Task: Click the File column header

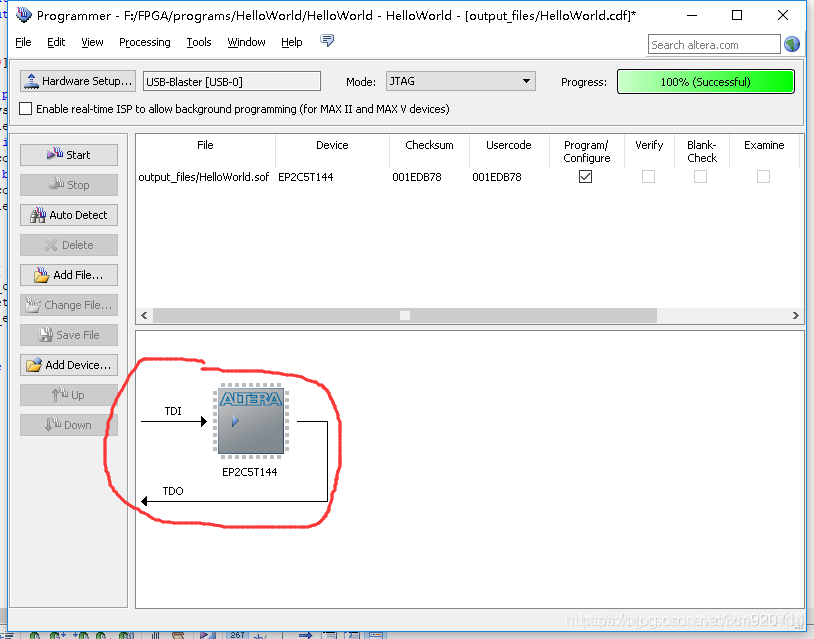Action: click(x=205, y=145)
